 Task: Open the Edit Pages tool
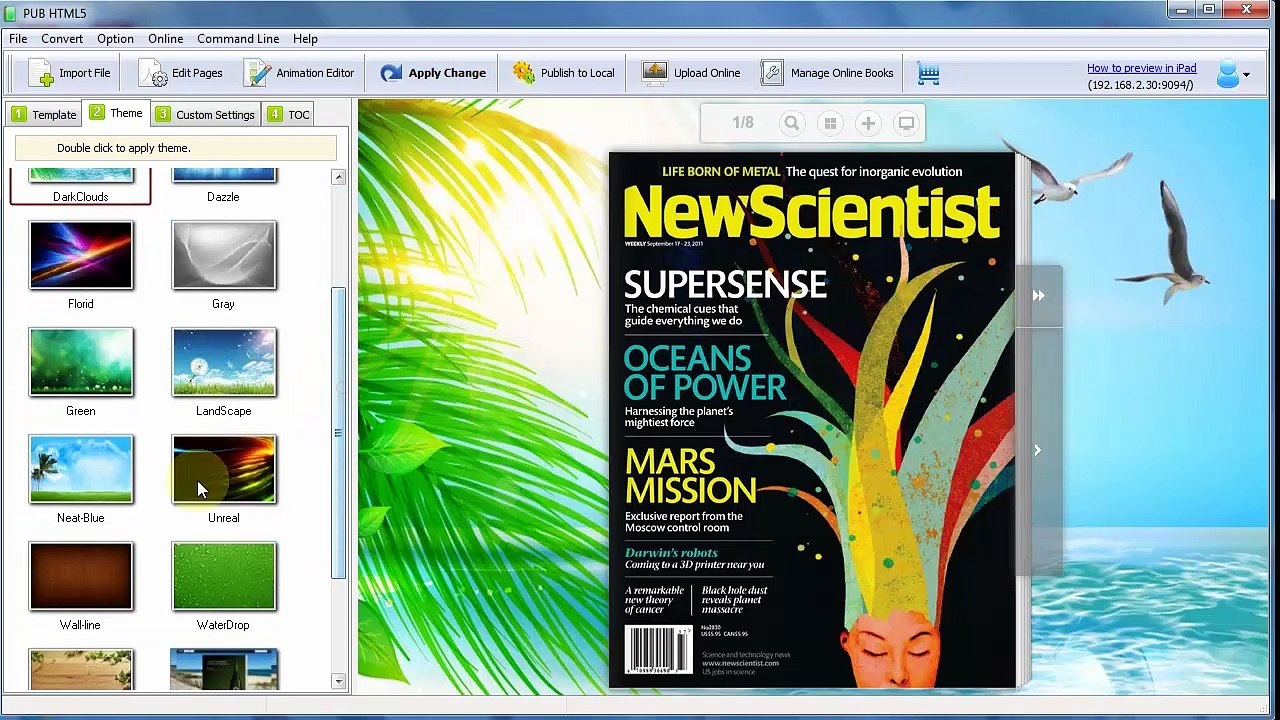(181, 73)
